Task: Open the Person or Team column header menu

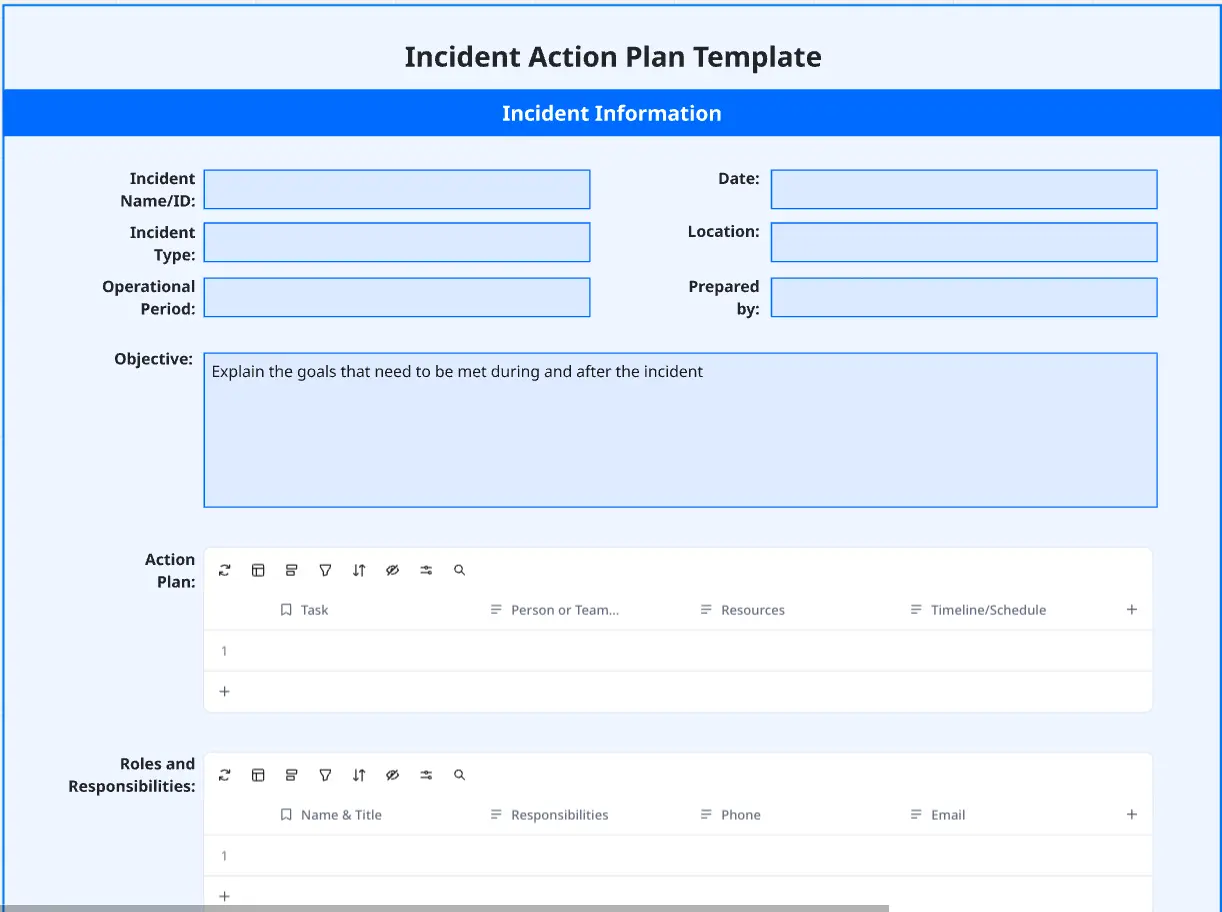Action: pos(556,609)
